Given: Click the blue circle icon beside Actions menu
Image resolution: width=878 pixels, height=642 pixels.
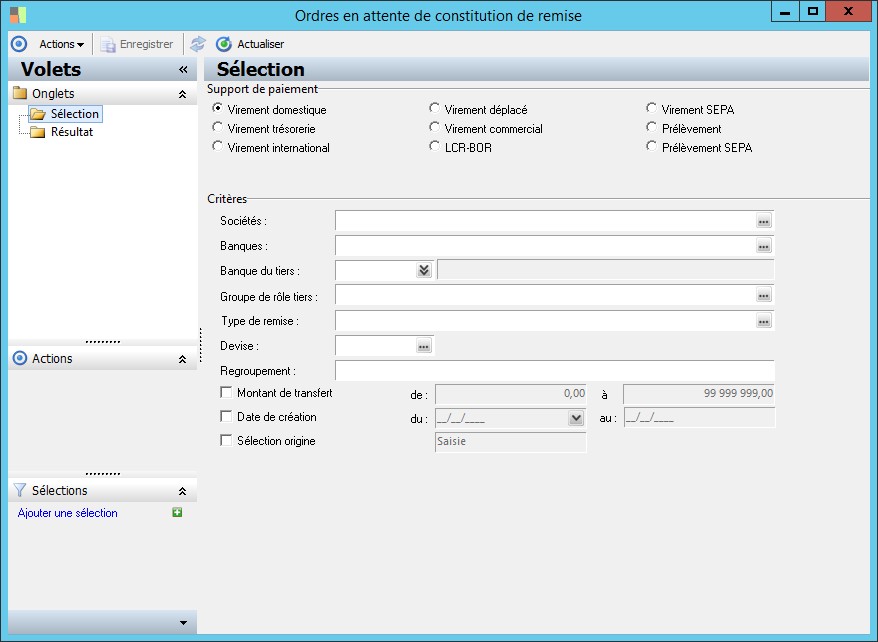Looking at the screenshot, I should click(x=19, y=44).
